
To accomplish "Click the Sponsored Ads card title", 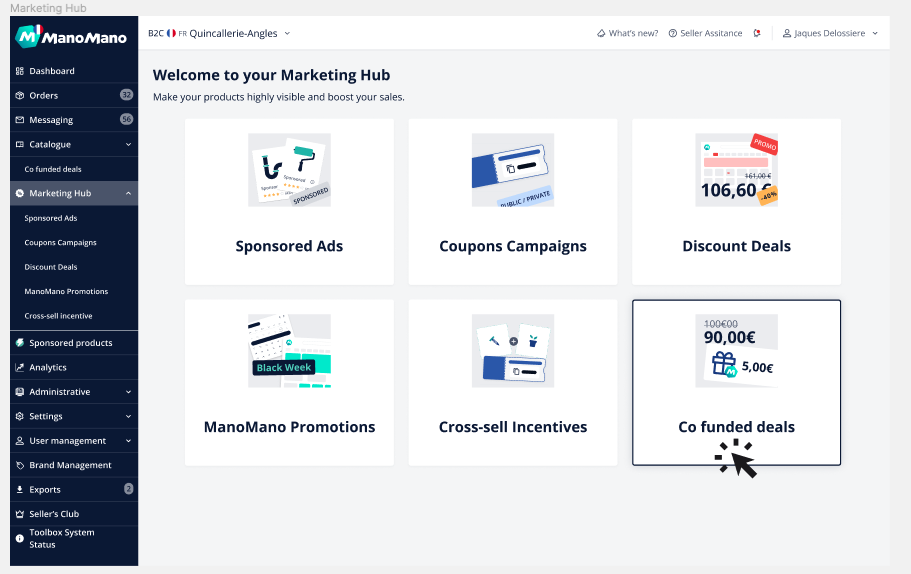I will click(x=289, y=246).
